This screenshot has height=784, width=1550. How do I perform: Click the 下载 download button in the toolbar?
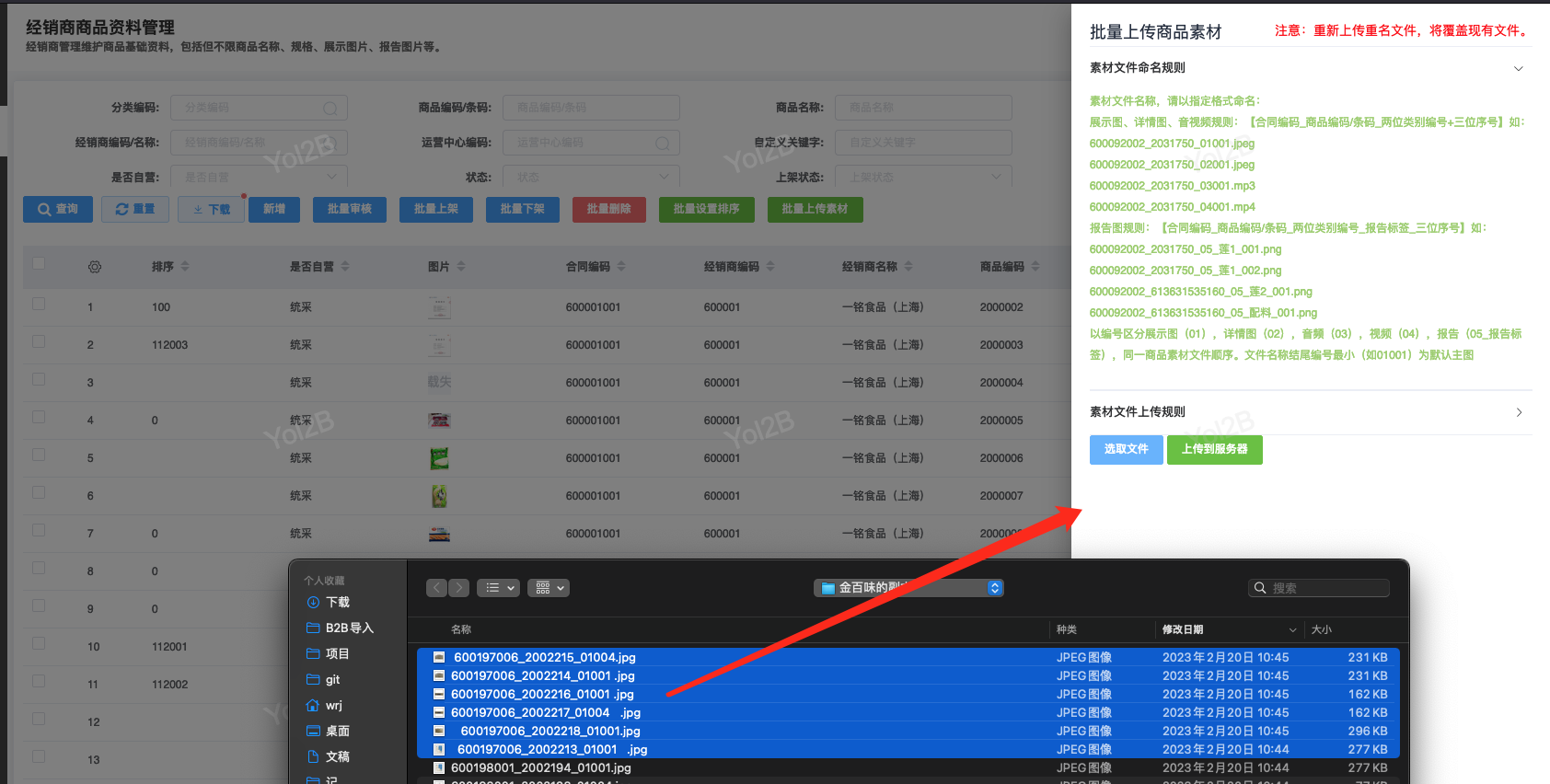212,209
